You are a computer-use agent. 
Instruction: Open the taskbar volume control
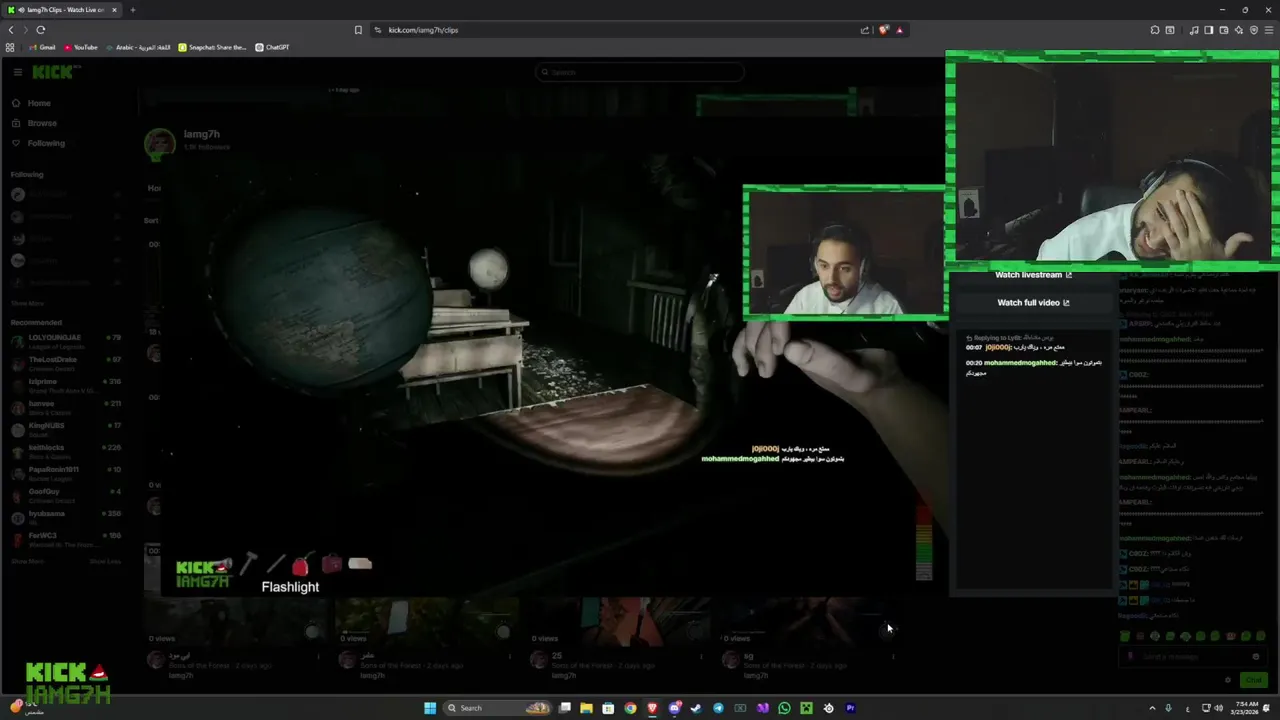[1218, 708]
